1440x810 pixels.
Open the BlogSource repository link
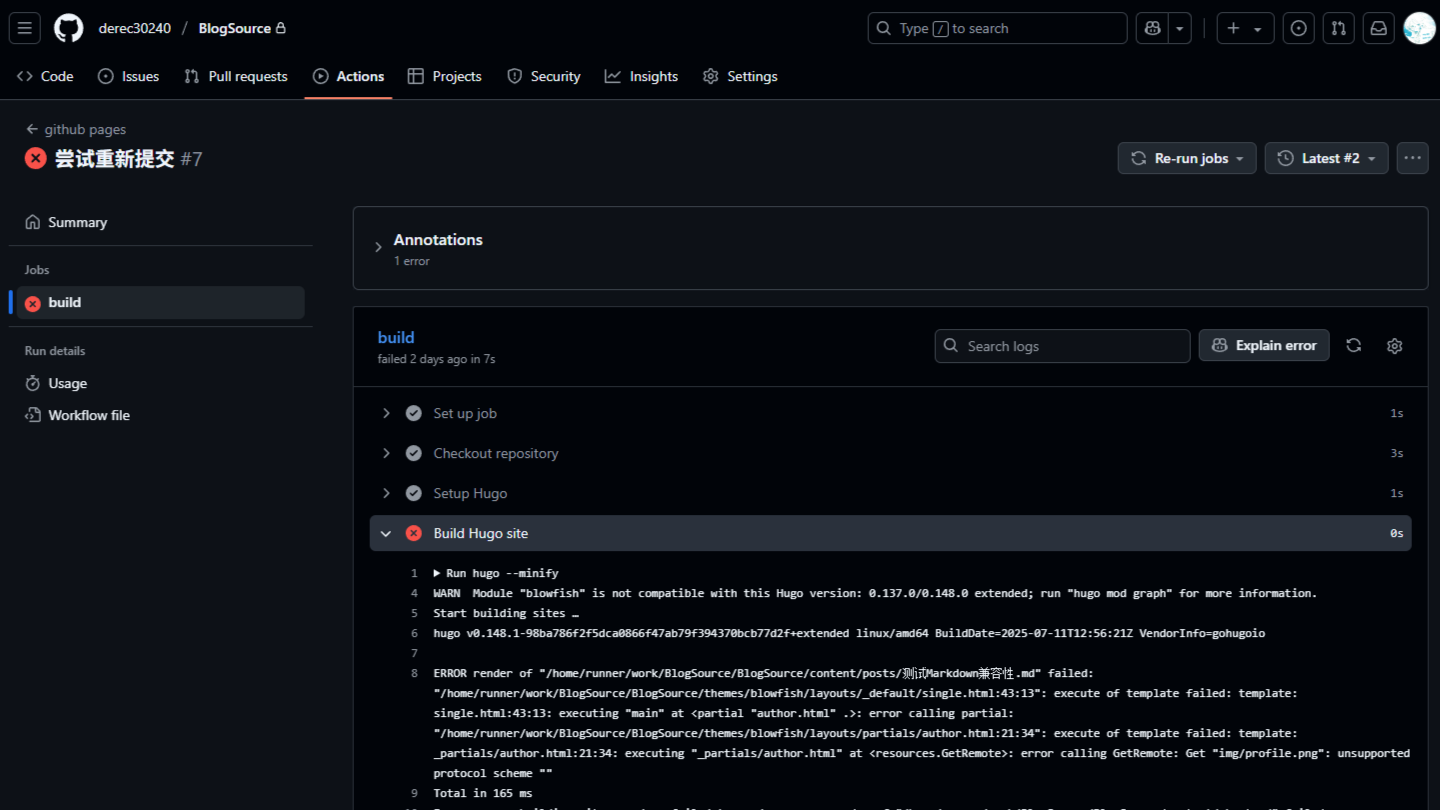[x=235, y=28]
